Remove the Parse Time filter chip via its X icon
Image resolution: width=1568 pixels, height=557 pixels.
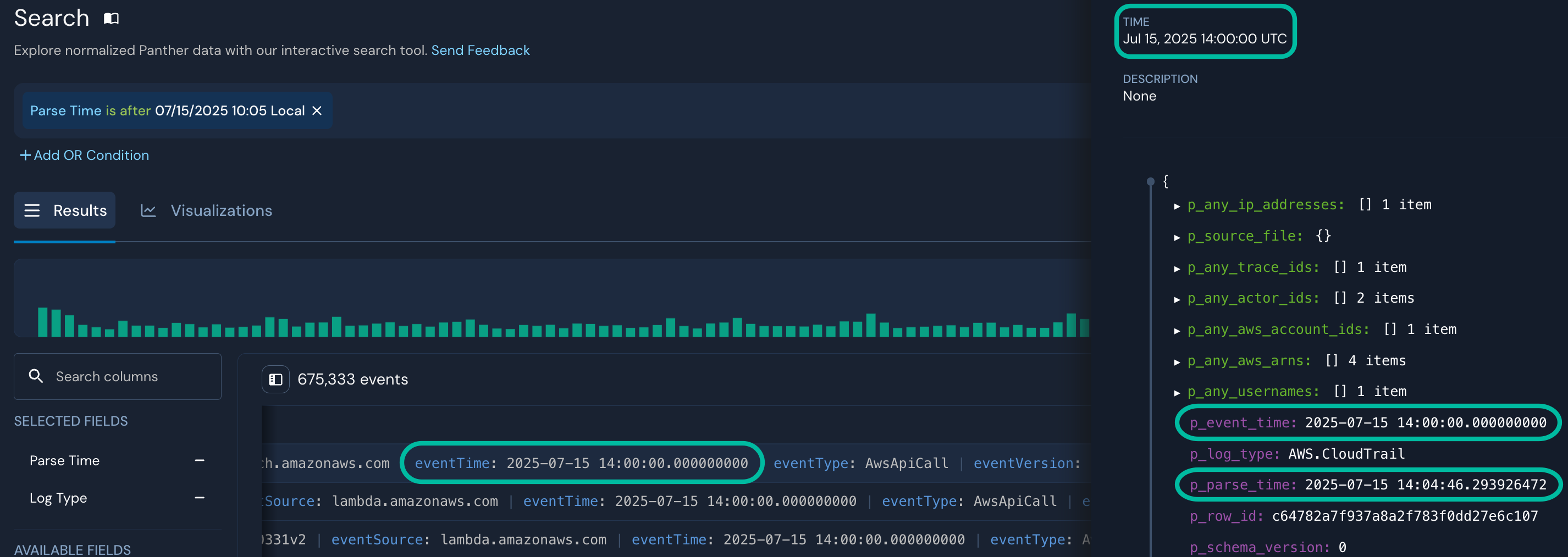(317, 110)
